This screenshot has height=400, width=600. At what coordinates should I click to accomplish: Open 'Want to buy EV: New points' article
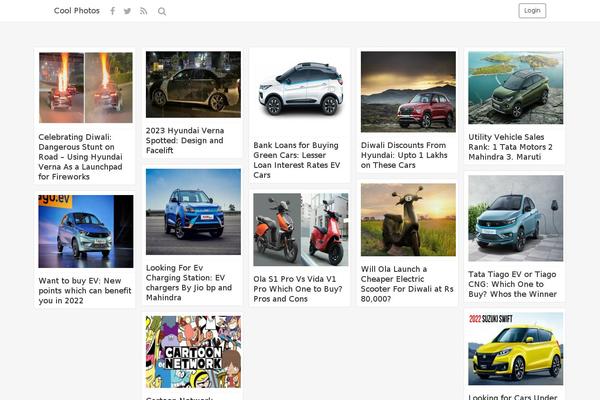point(85,291)
